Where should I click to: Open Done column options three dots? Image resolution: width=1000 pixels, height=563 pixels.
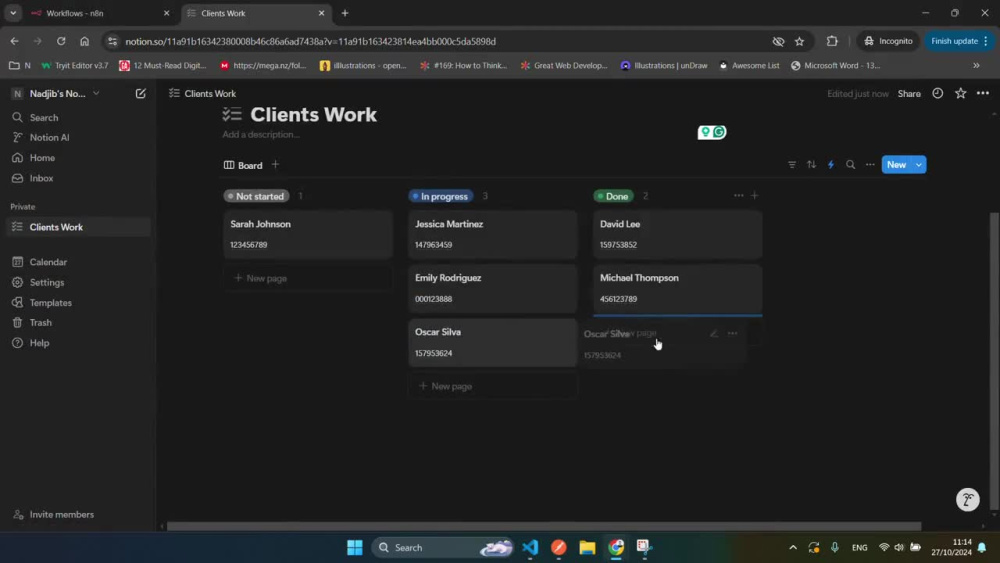point(738,196)
